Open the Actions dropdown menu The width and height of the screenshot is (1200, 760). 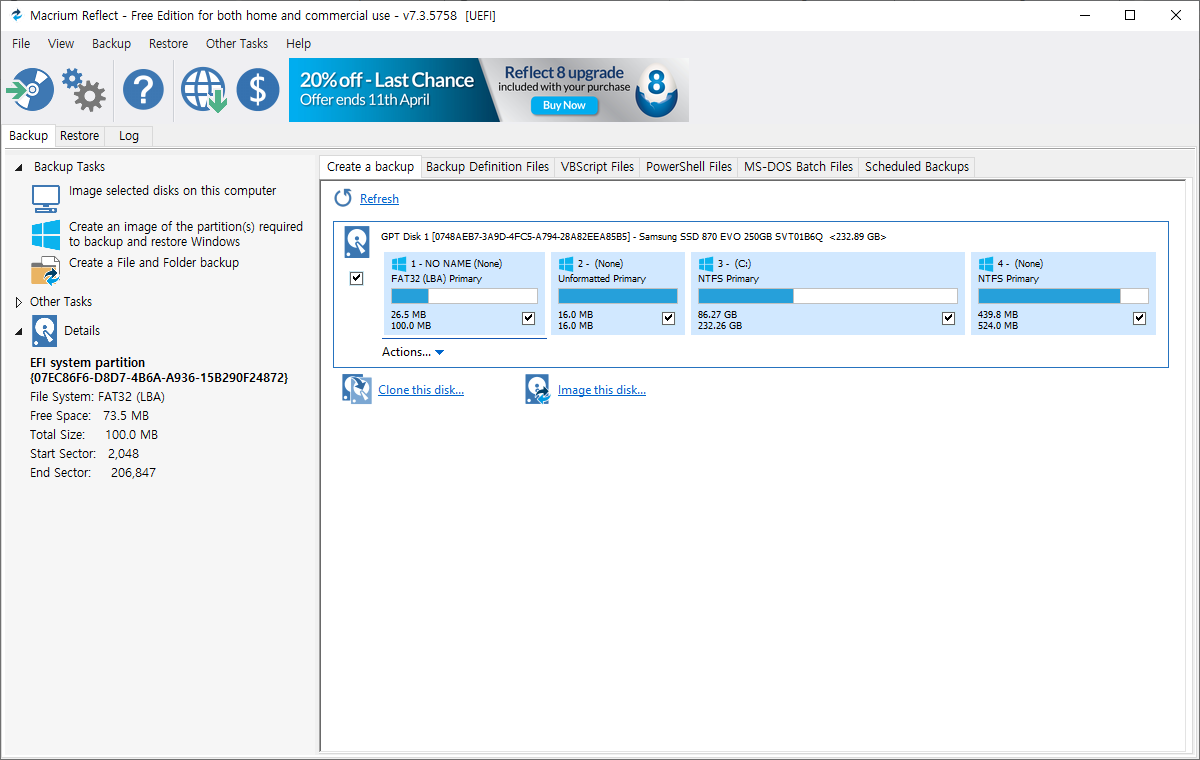[413, 352]
